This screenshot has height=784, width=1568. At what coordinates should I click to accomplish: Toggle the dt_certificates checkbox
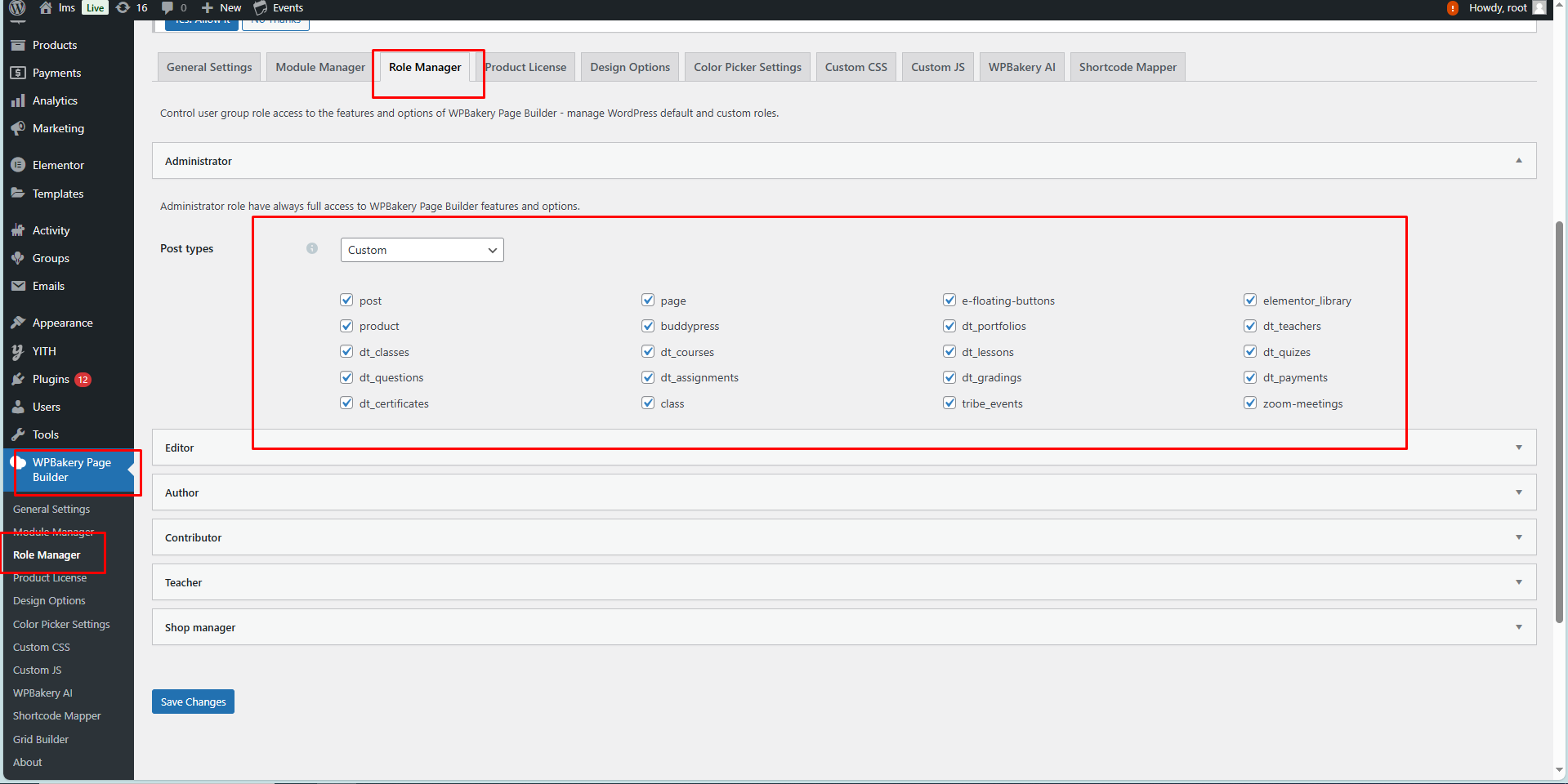(x=346, y=403)
